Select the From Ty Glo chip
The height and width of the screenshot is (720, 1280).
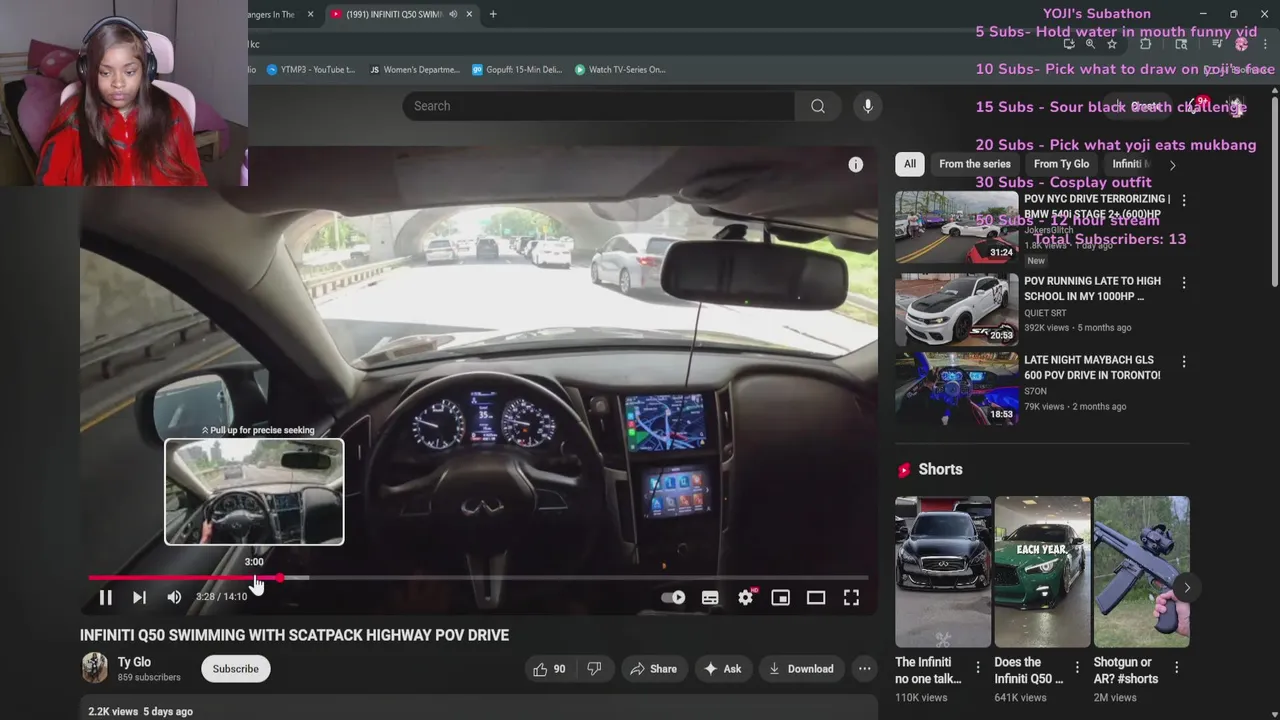click(1061, 164)
